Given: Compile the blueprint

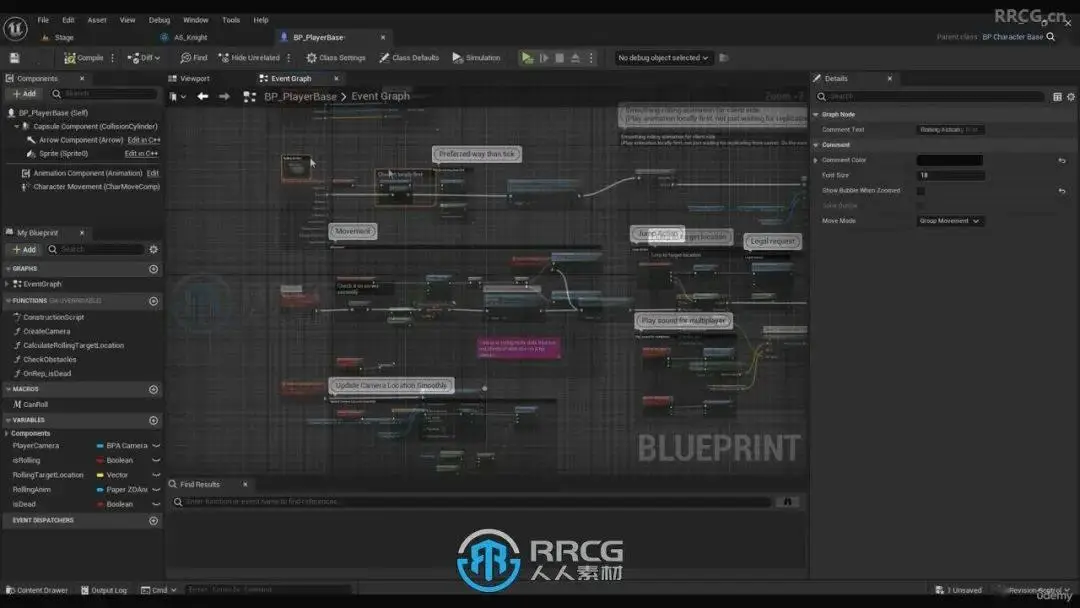Looking at the screenshot, I should point(83,58).
